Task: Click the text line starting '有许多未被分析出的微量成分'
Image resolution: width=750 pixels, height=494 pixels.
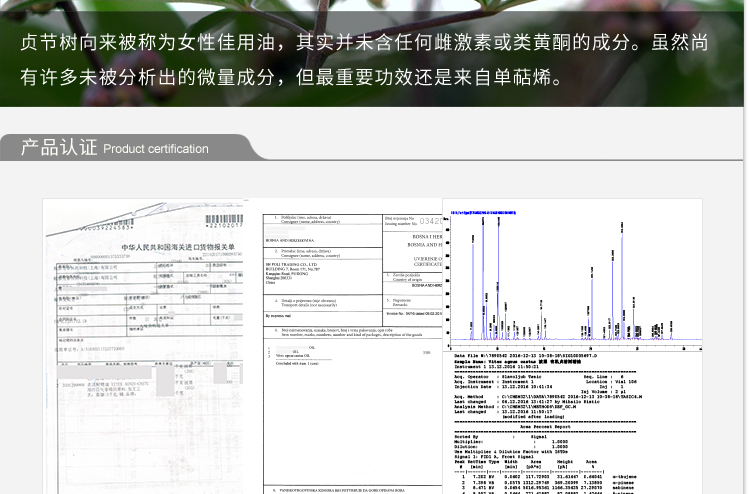Action: (x=292, y=77)
